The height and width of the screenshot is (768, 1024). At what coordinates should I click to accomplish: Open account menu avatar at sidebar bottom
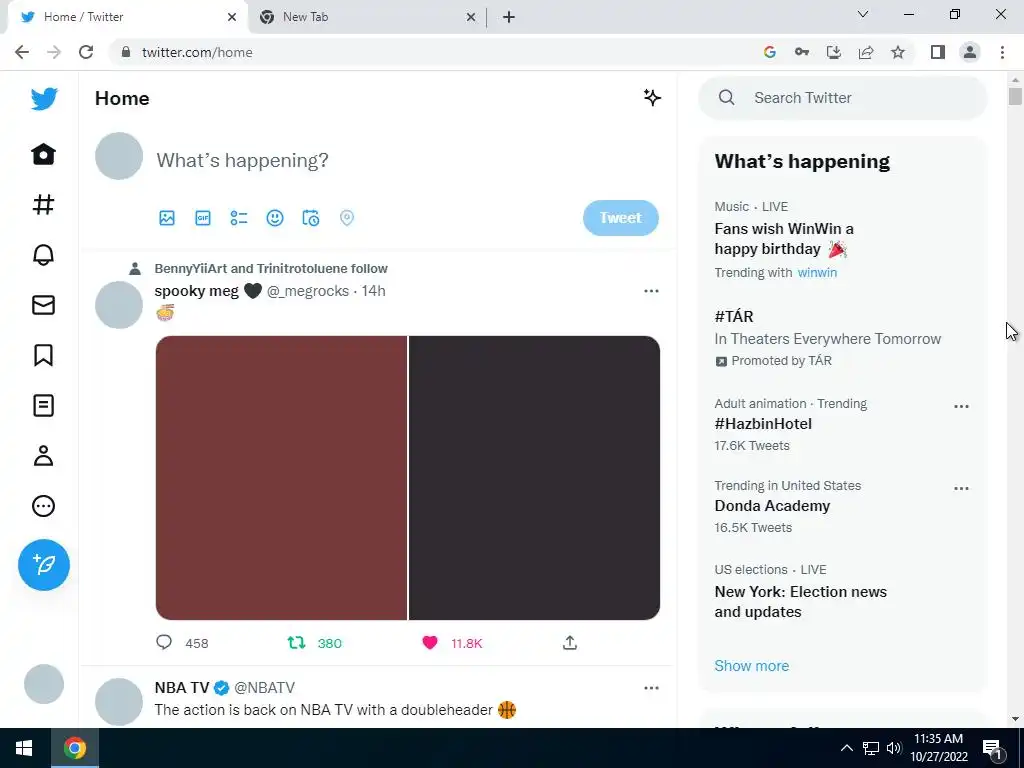[x=44, y=684]
